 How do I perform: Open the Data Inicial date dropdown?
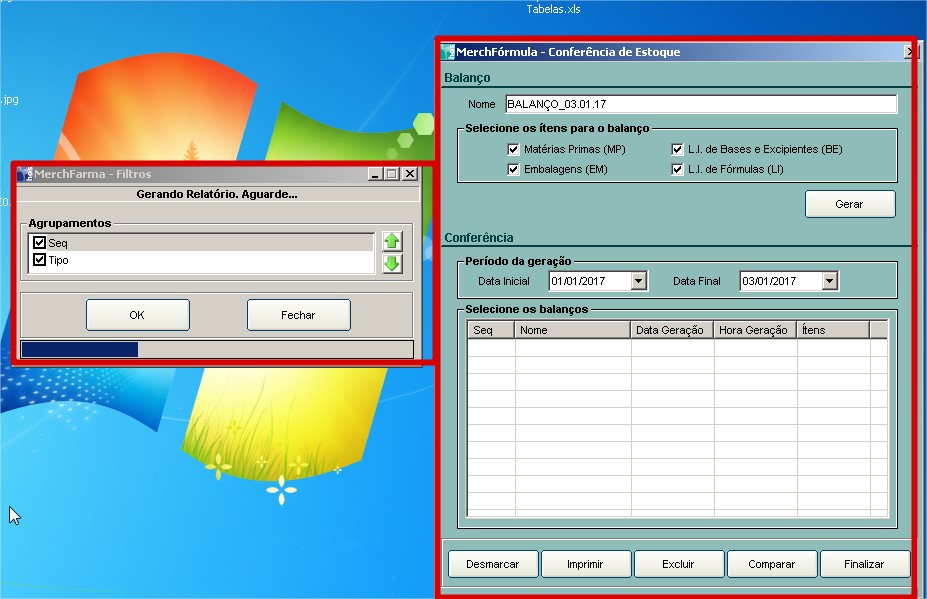(x=639, y=282)
